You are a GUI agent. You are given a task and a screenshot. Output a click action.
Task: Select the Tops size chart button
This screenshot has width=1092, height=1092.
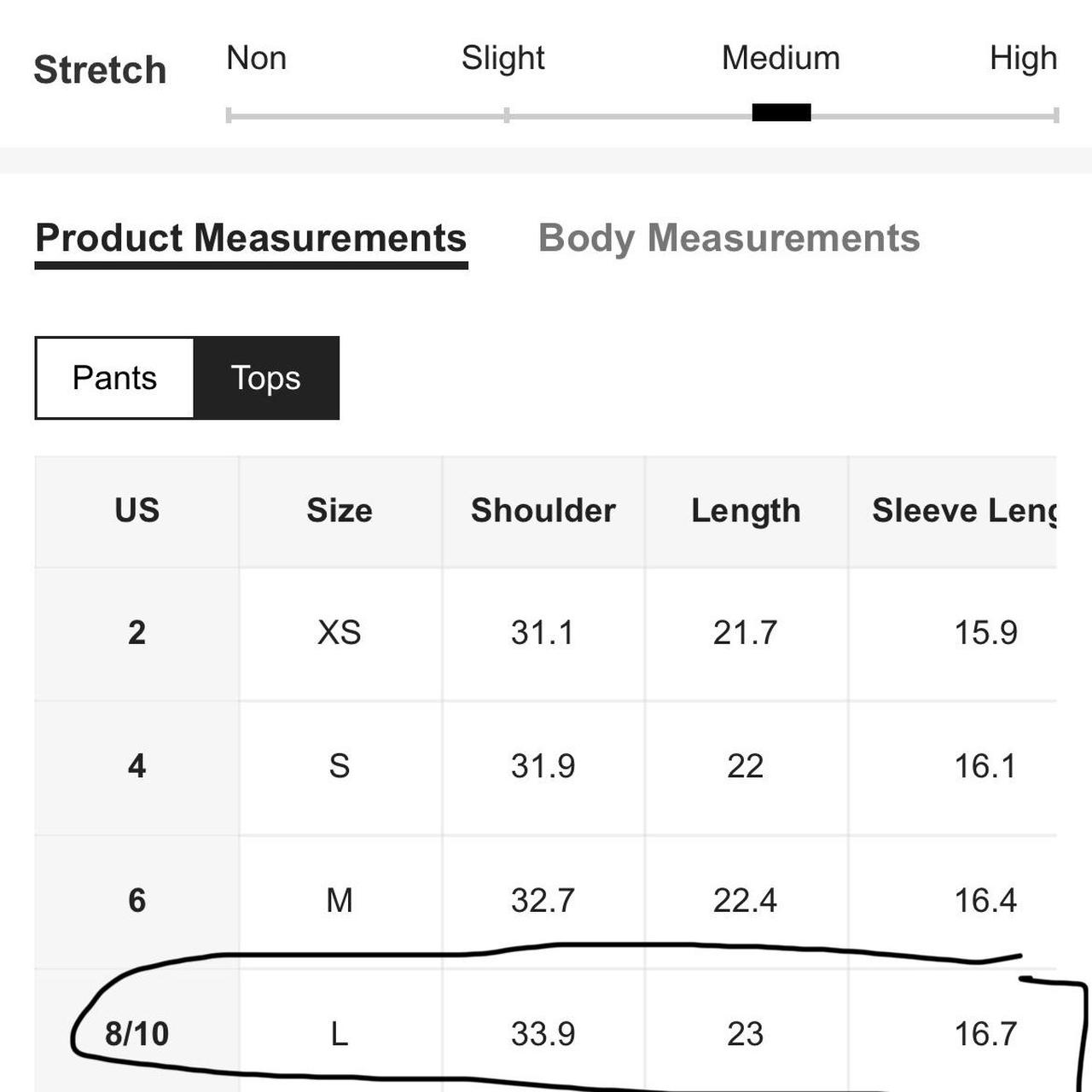click(266, 378)
